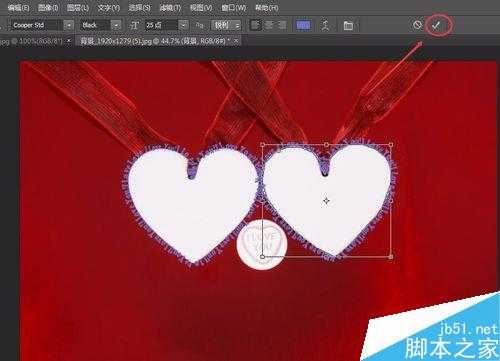Open the character panel folder icon
The height and width of the screenshot is (361, 500).
click(x=348, y=26)
